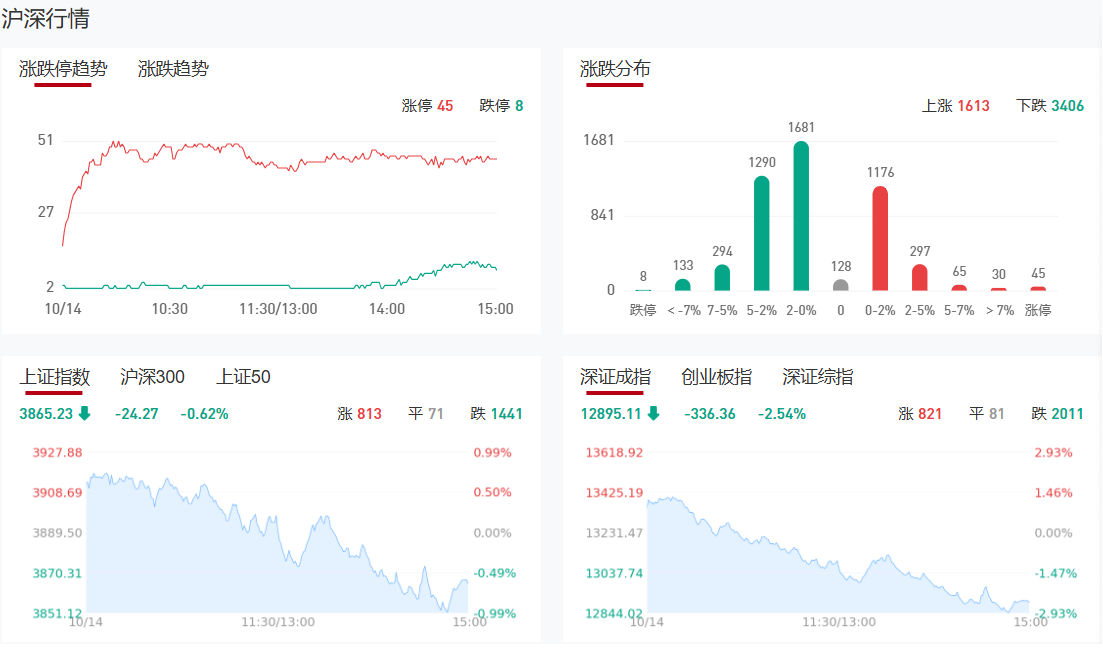Open the 创业板指 tab

716,377
